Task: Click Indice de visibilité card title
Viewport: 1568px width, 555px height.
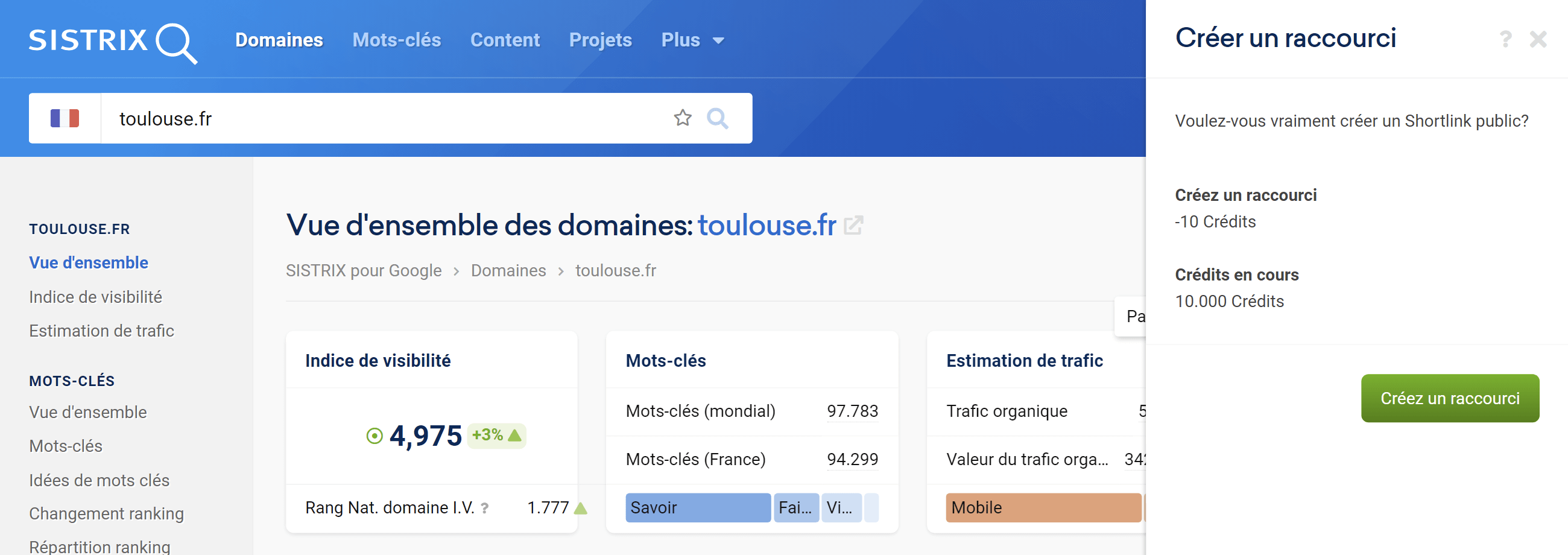Action: coord(378,360)
